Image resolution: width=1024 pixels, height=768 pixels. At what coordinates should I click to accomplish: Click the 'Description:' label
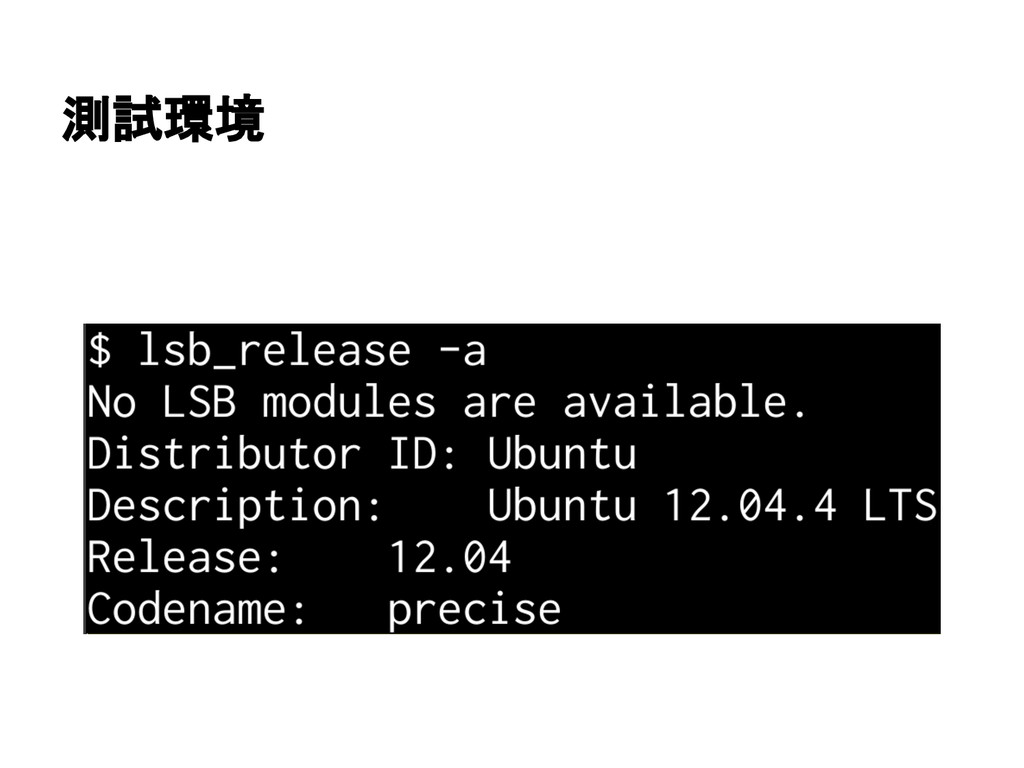[x=235, y=506]
